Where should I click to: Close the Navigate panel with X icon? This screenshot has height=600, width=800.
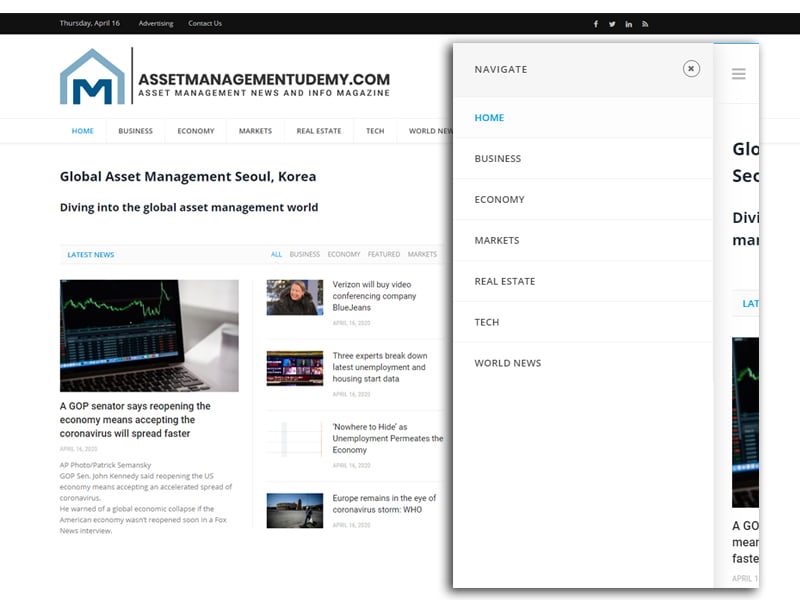pyautogui.click(x=691, y=69)
